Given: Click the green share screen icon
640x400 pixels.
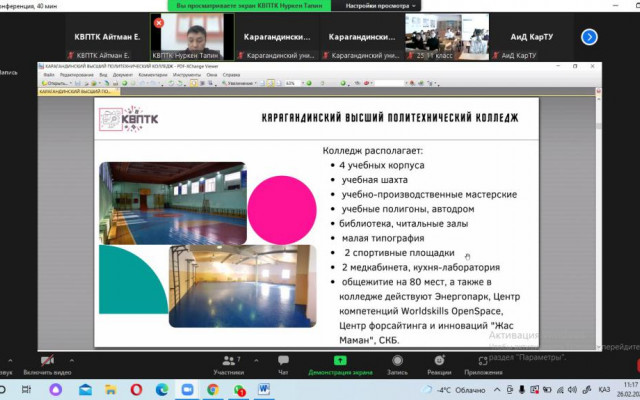Looking at the screenshot, I should (x=340, y=360).
